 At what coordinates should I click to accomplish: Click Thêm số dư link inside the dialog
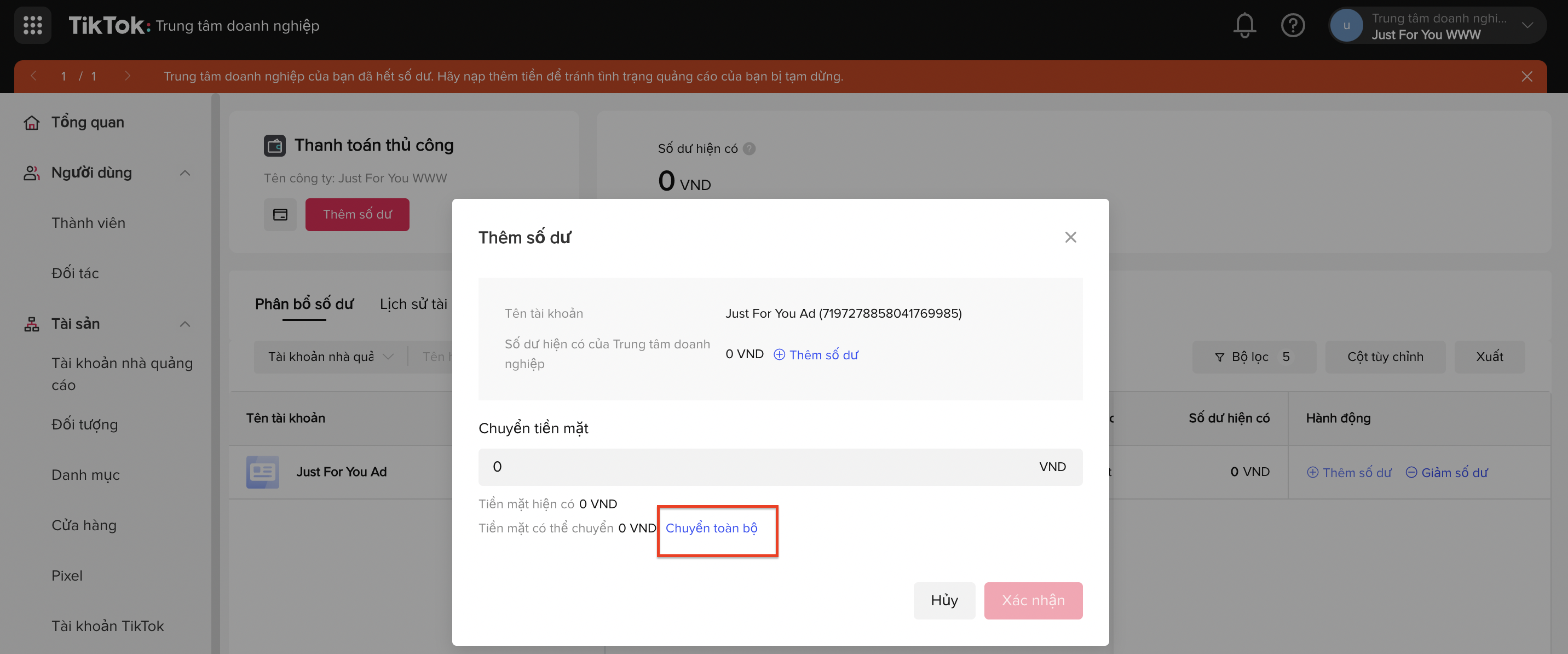[816, 355]
